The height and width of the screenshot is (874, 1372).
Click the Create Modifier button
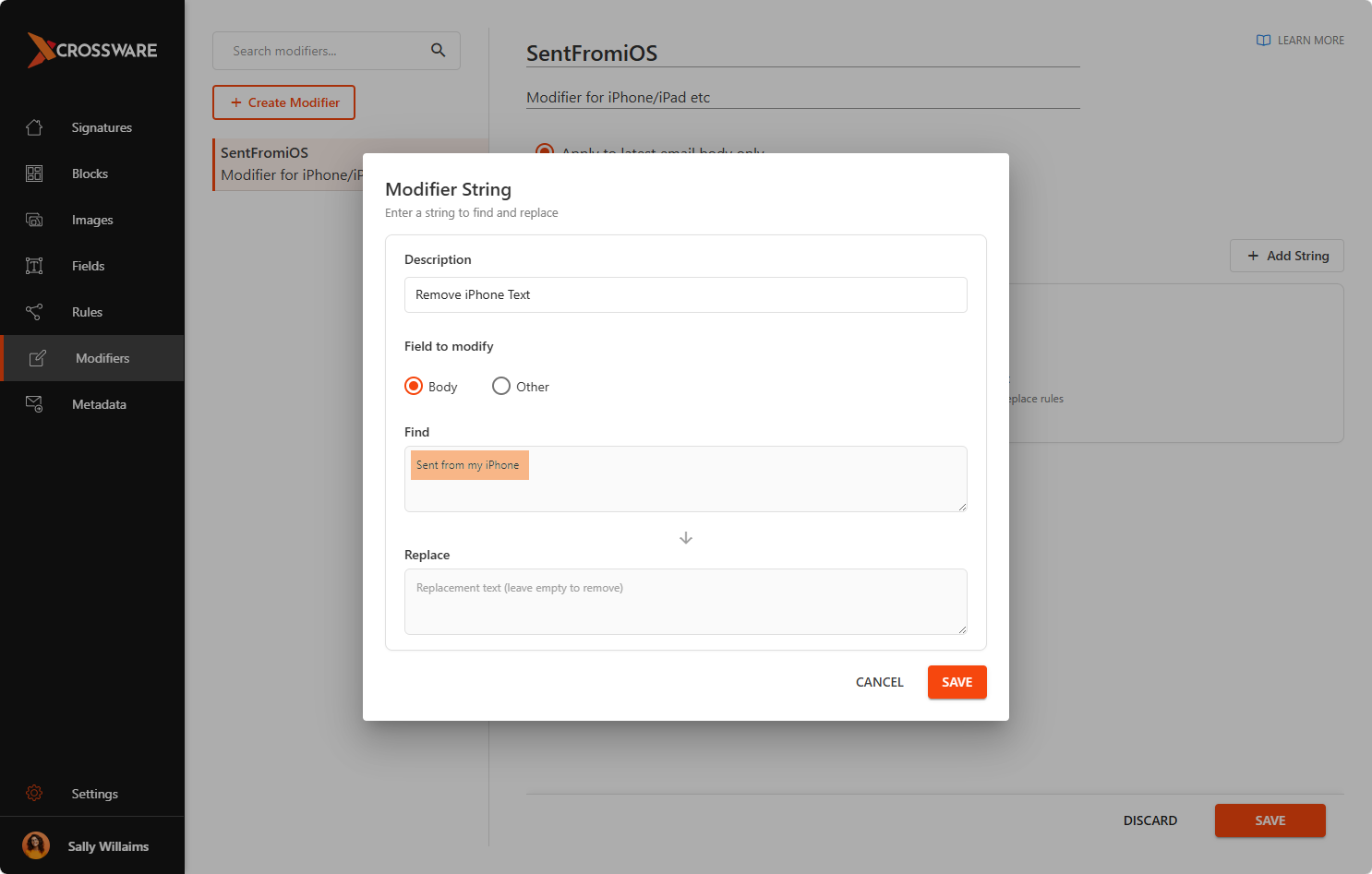[283, 102]
